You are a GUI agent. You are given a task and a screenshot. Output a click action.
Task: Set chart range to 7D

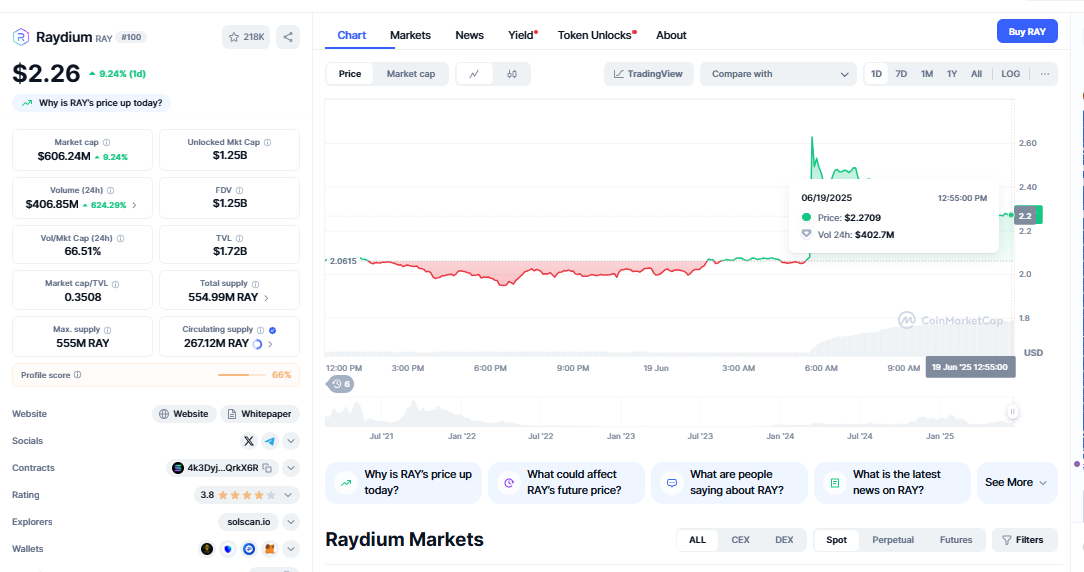(901, 74)
